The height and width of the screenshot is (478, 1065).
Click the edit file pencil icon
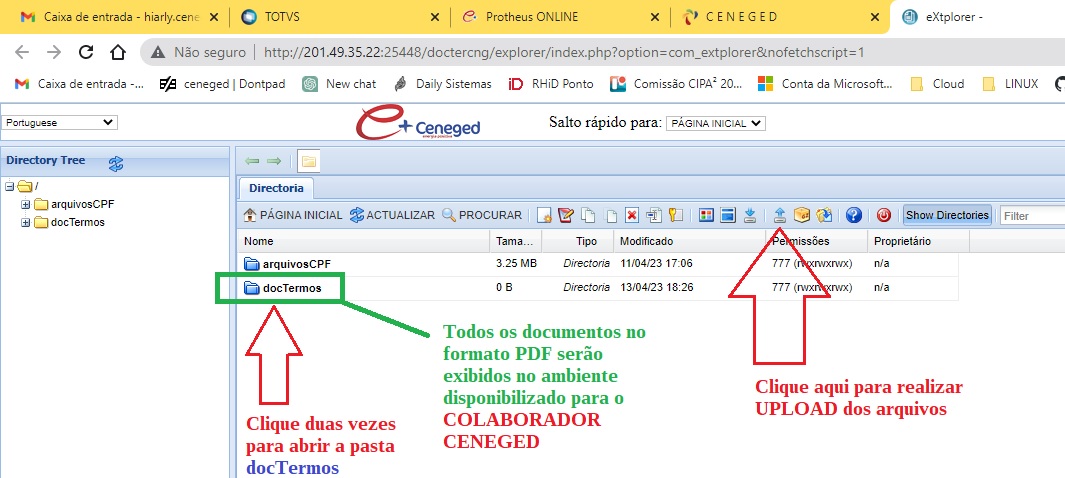pos(566,215)
